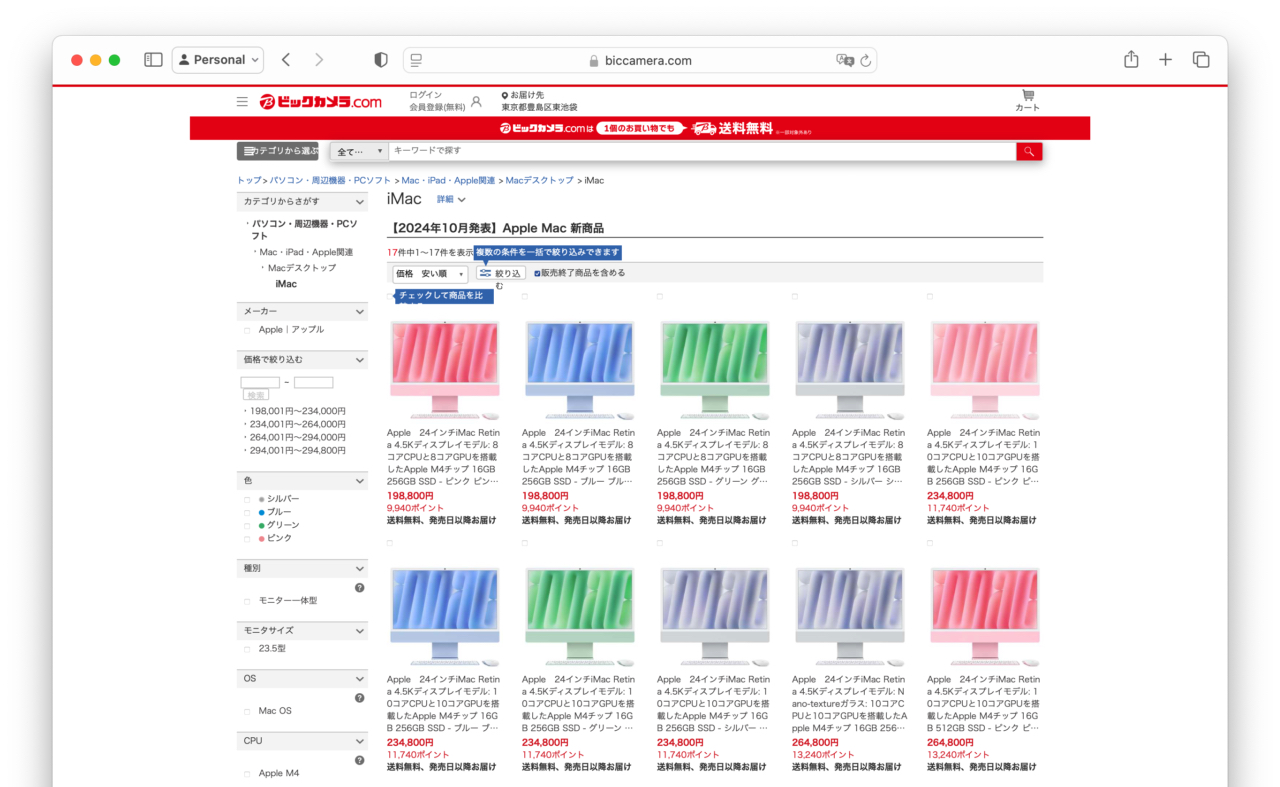Add a new tab with plus icon
The width and height of the screenshot is (1280, 787).
point(1165,60)
